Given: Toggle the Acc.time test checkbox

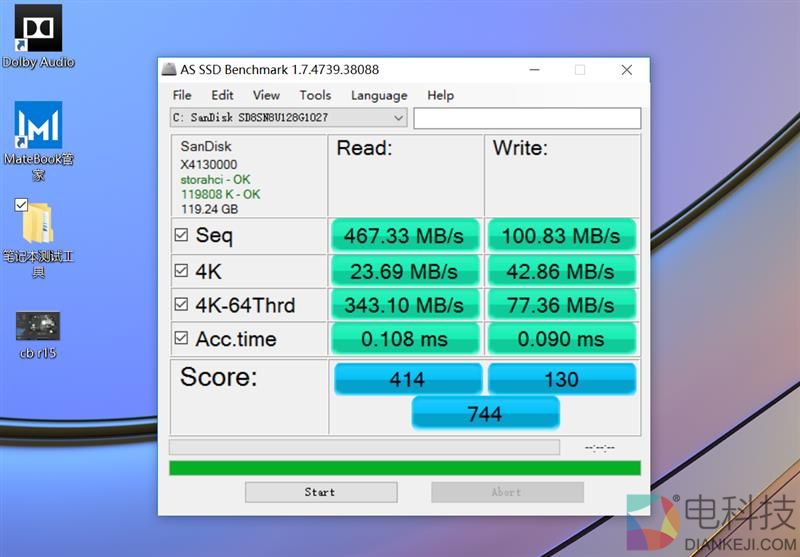Looking at the screenshot, I should pyautogui.click(x=181, y=339).
